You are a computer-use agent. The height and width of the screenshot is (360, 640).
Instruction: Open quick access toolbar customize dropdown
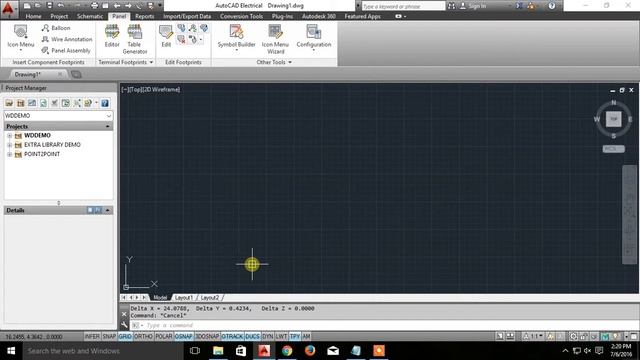coord(160,6)
